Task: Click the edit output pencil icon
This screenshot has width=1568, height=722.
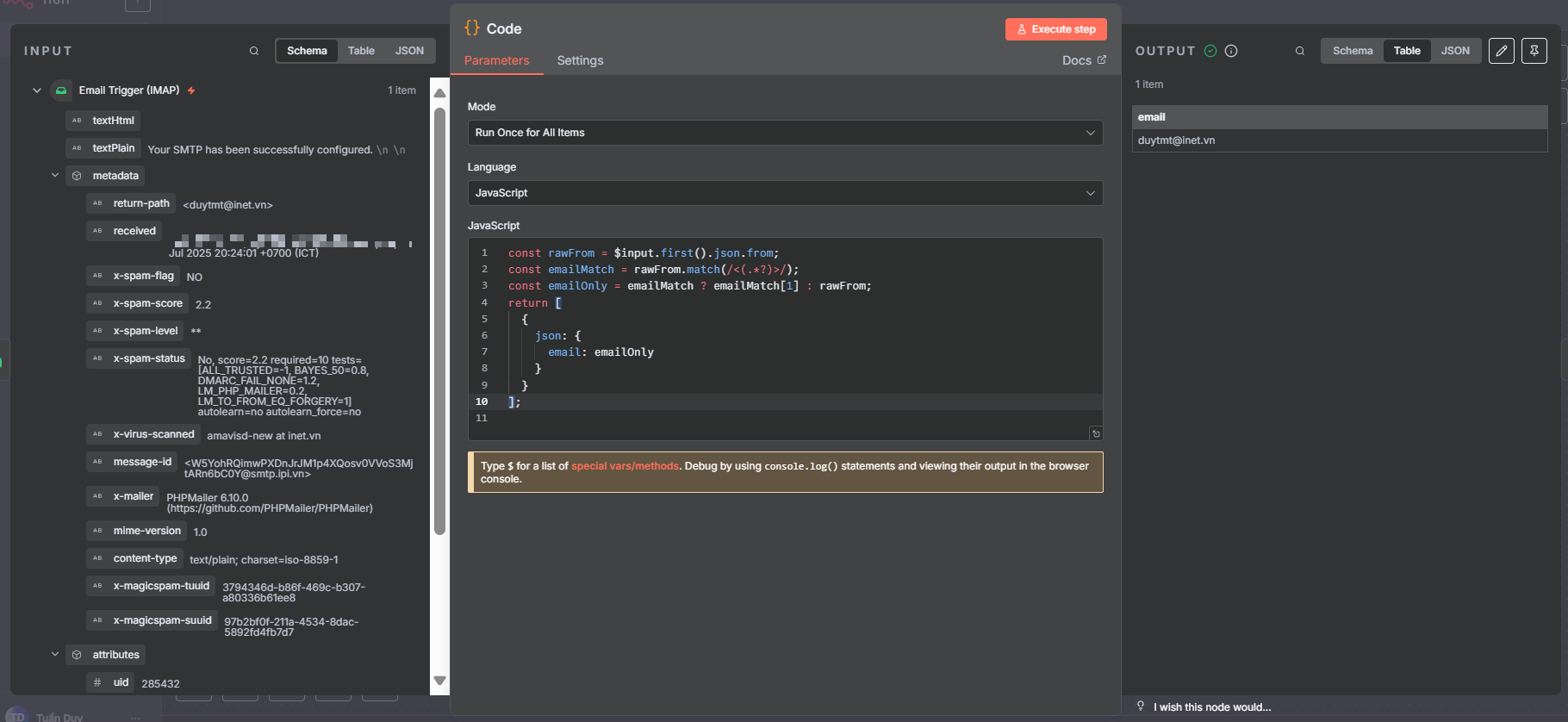Action: coord(1502,51)
